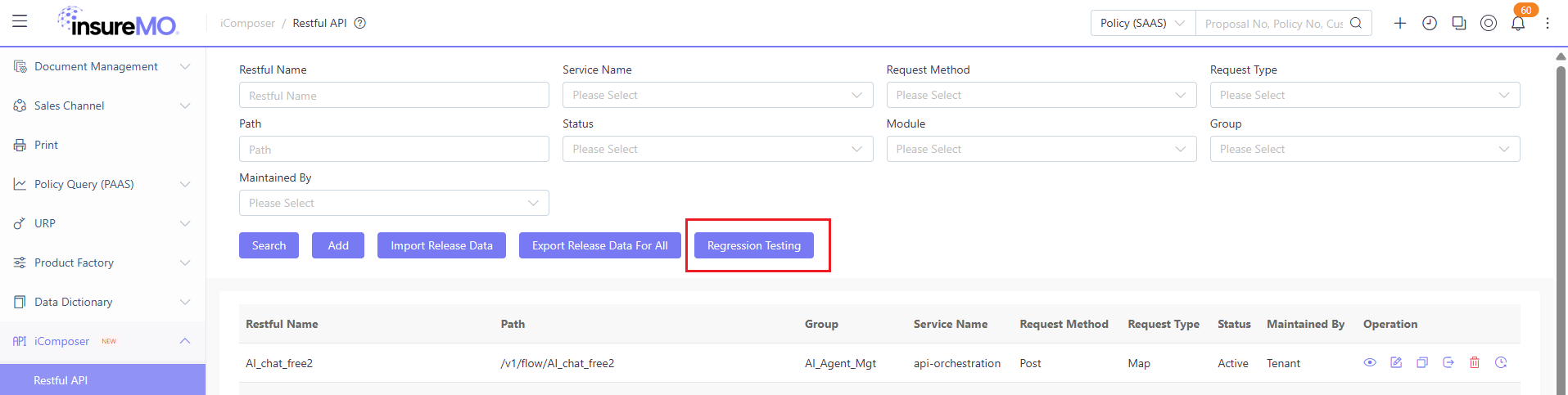Screen dimensions: 1568x395
Task: Select Restful API in sidebar
Action: pyautogui.click(x=102, y=380)
